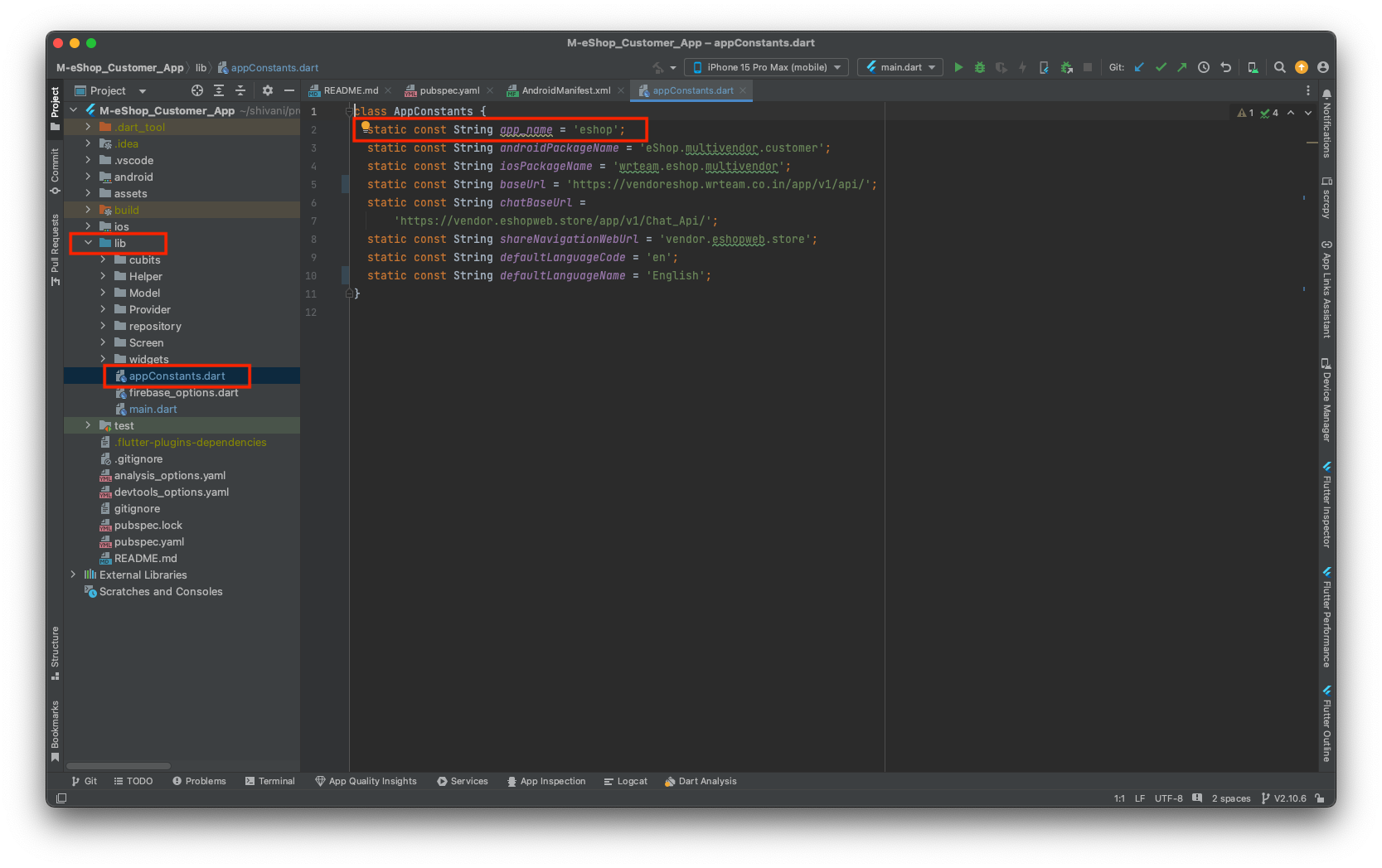The width and height of the screenshot is (1382, 868).
Task: Change the UTF-8 file encoding
Action: click(x=1168, y=798)
